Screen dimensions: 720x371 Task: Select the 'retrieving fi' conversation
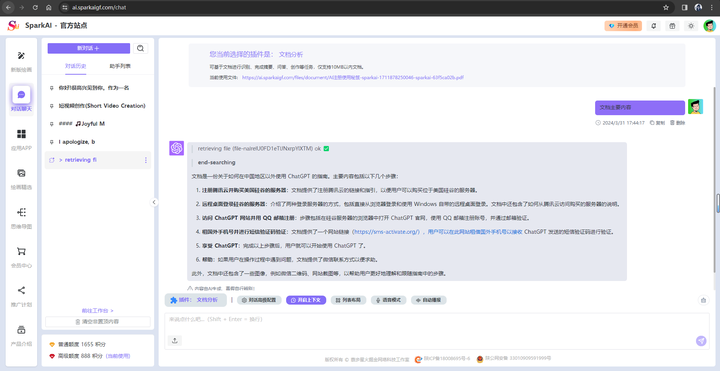(x=98, y=160)
